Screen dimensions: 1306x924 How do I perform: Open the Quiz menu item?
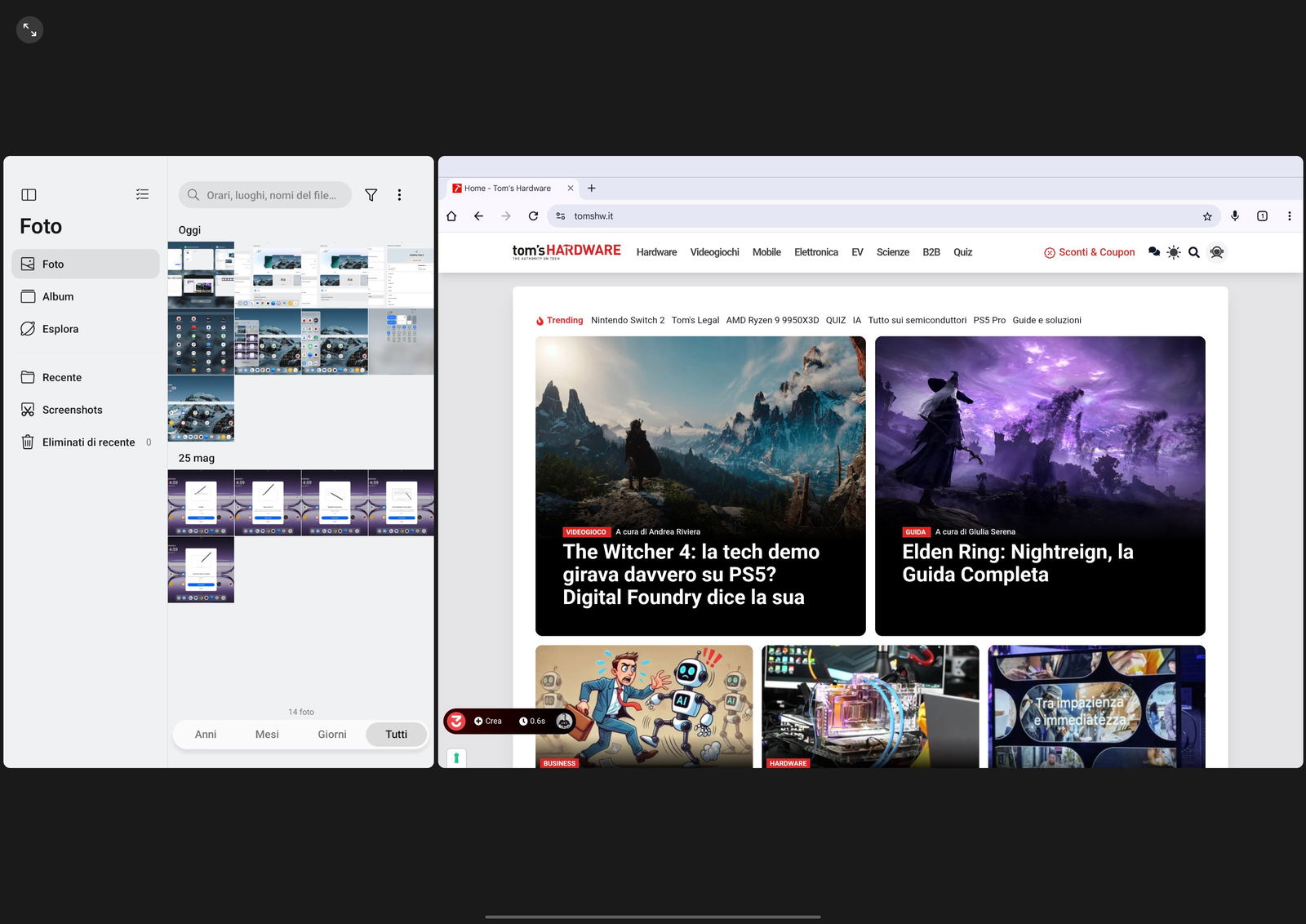(963, 252)
